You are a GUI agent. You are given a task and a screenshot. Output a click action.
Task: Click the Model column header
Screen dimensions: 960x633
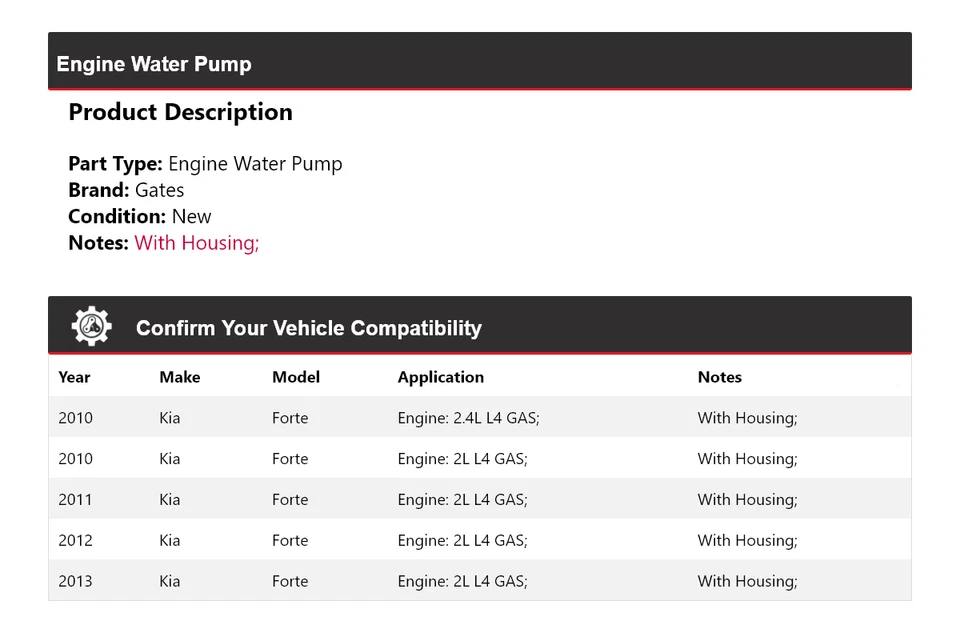[x=296, y=377]
